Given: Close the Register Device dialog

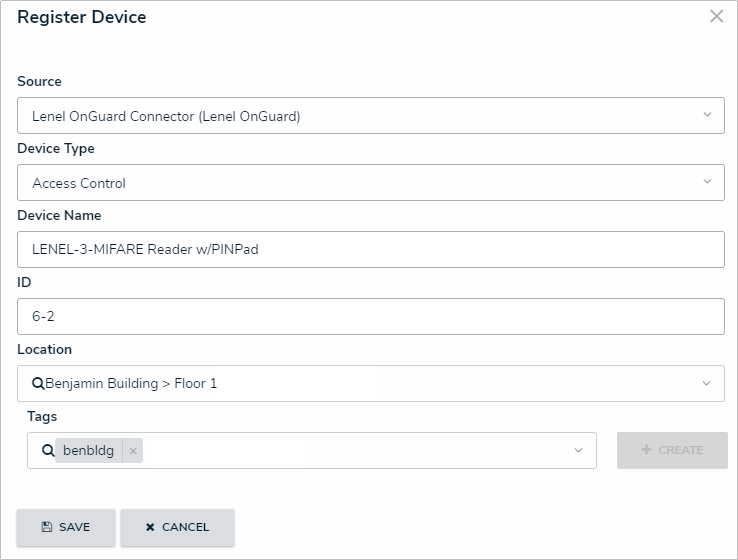Looking at the screenshot, I should (x=716, y=17).
